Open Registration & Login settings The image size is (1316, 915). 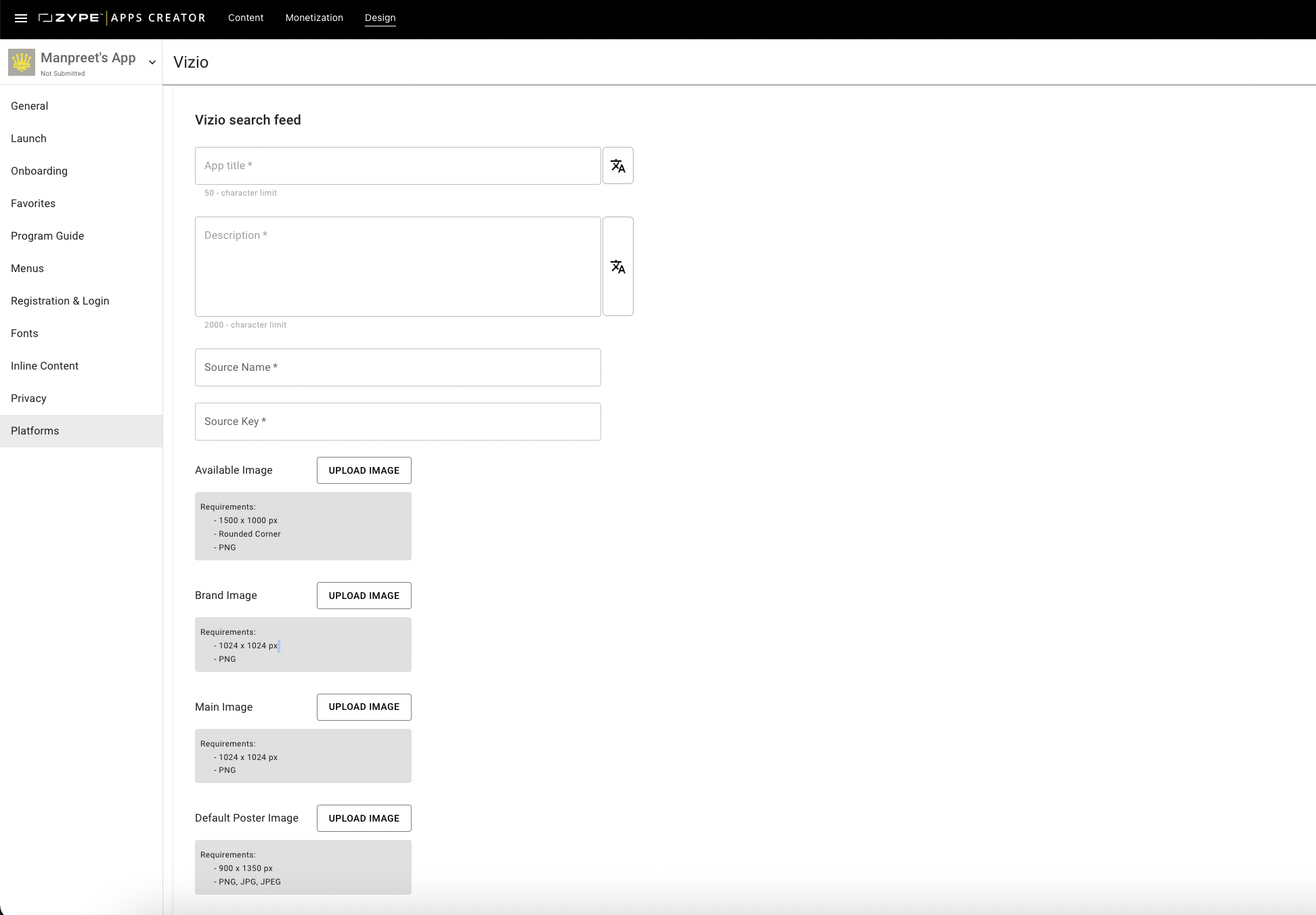click(81, 301)
